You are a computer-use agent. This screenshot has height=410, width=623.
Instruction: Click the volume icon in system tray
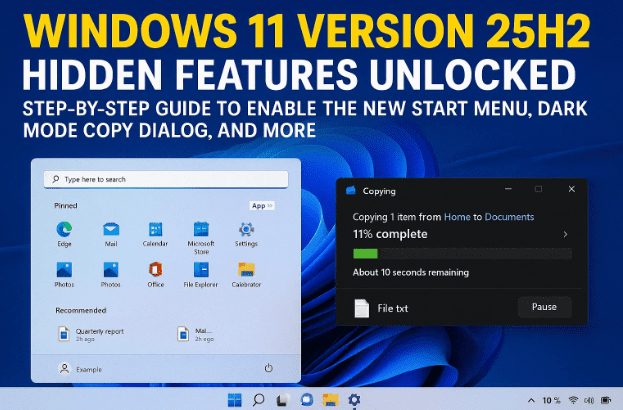pos(589,400)
